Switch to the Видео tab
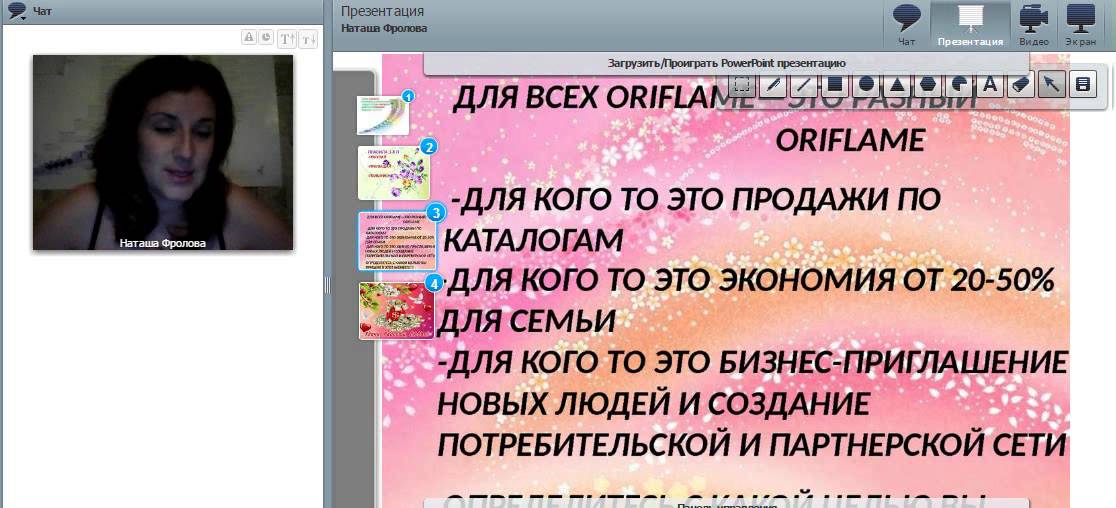This screenshot has width=1116, height=508. tap(1033, 25)
